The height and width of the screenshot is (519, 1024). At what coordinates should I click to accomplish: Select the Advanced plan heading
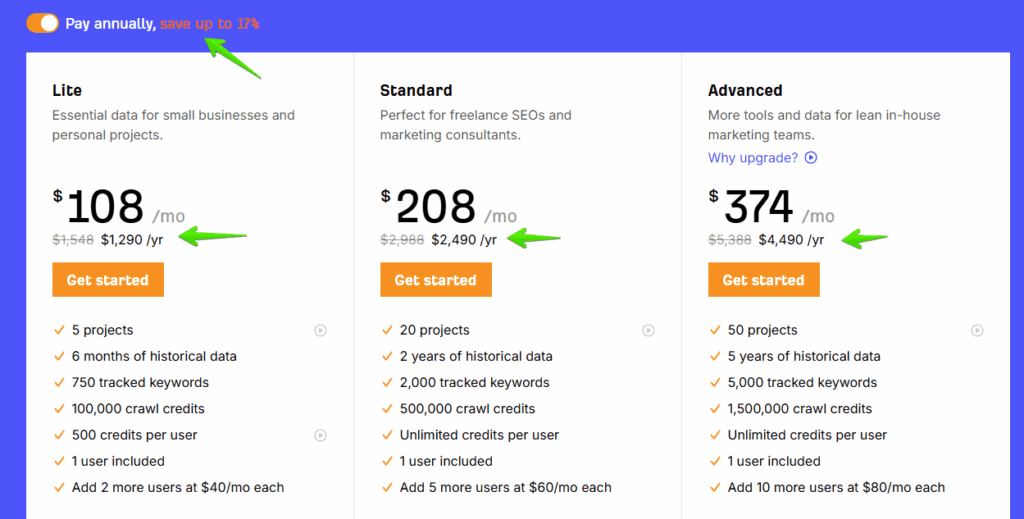coord(745,91)
